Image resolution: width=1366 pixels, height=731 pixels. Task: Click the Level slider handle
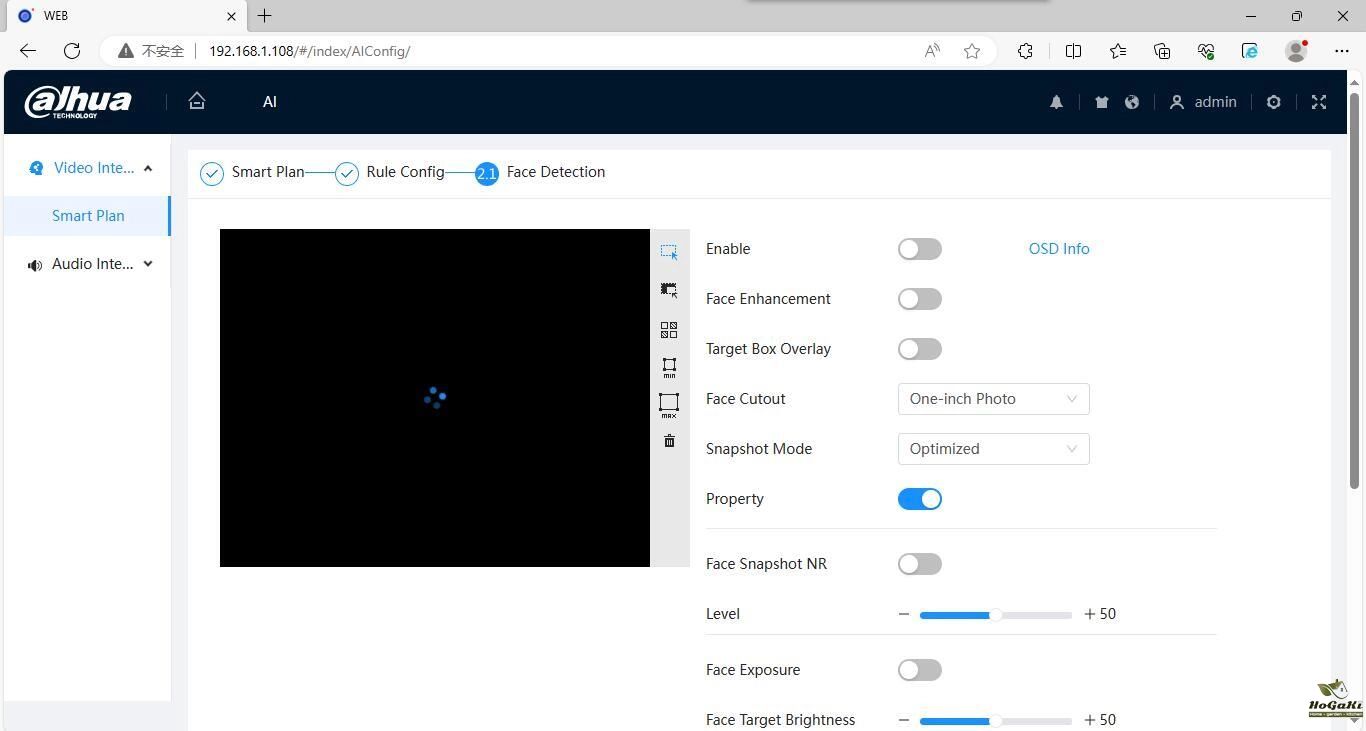point(995,615)
